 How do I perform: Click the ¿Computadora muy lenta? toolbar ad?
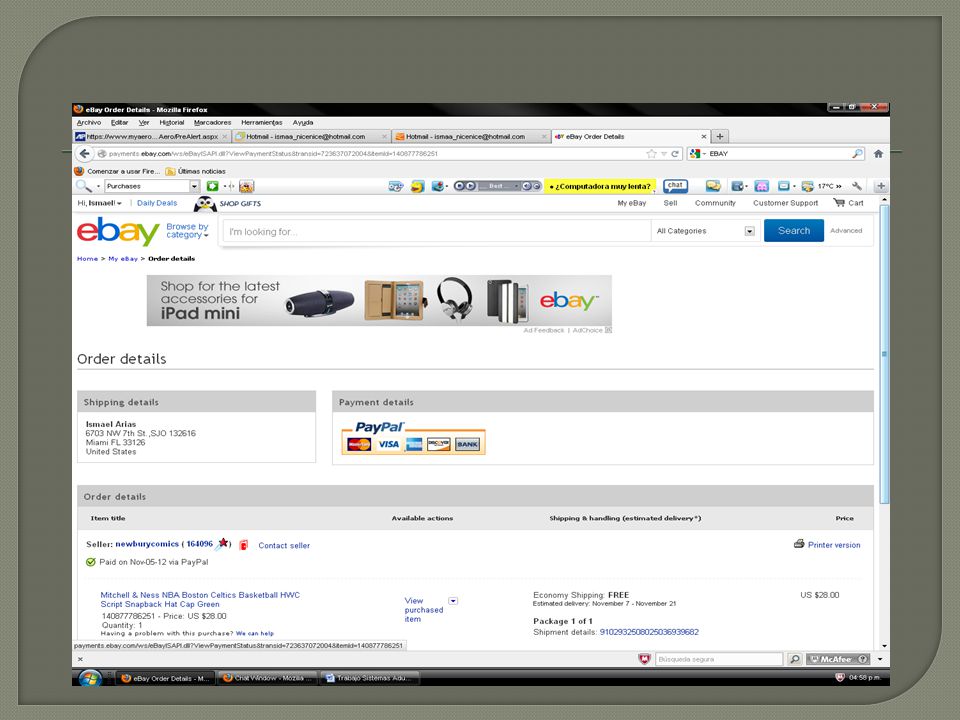click(x=600, y=186)
